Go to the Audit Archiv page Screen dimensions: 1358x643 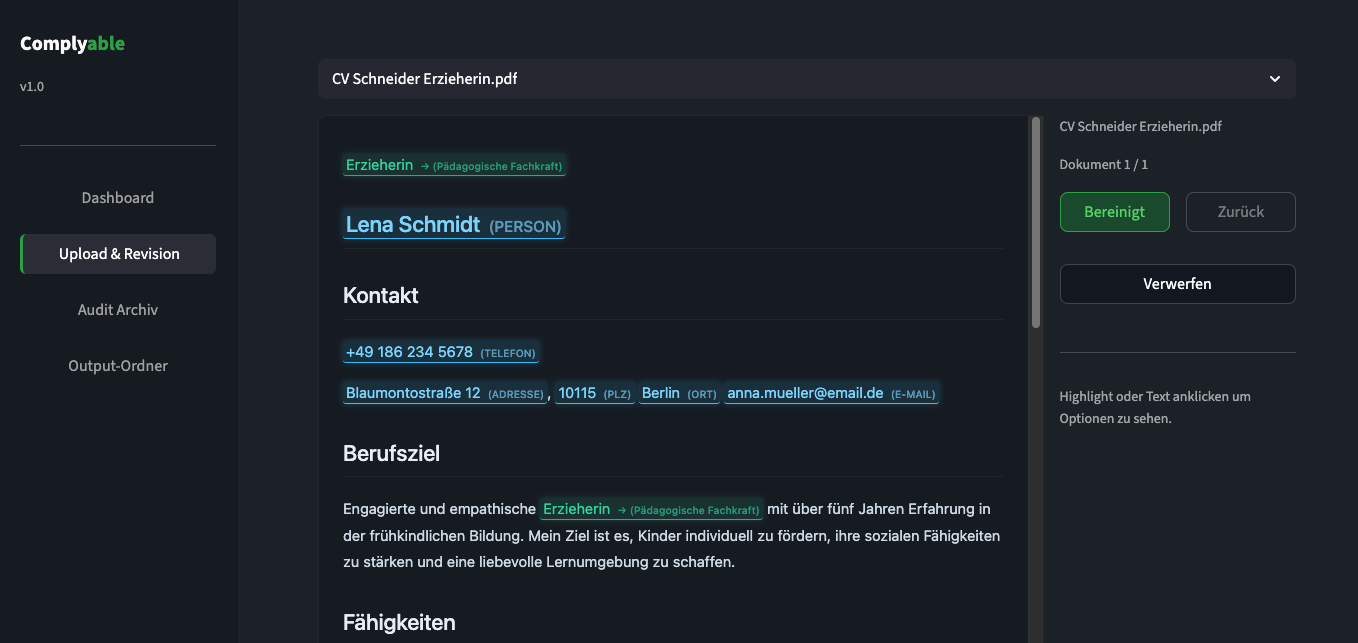click(117, 309)
